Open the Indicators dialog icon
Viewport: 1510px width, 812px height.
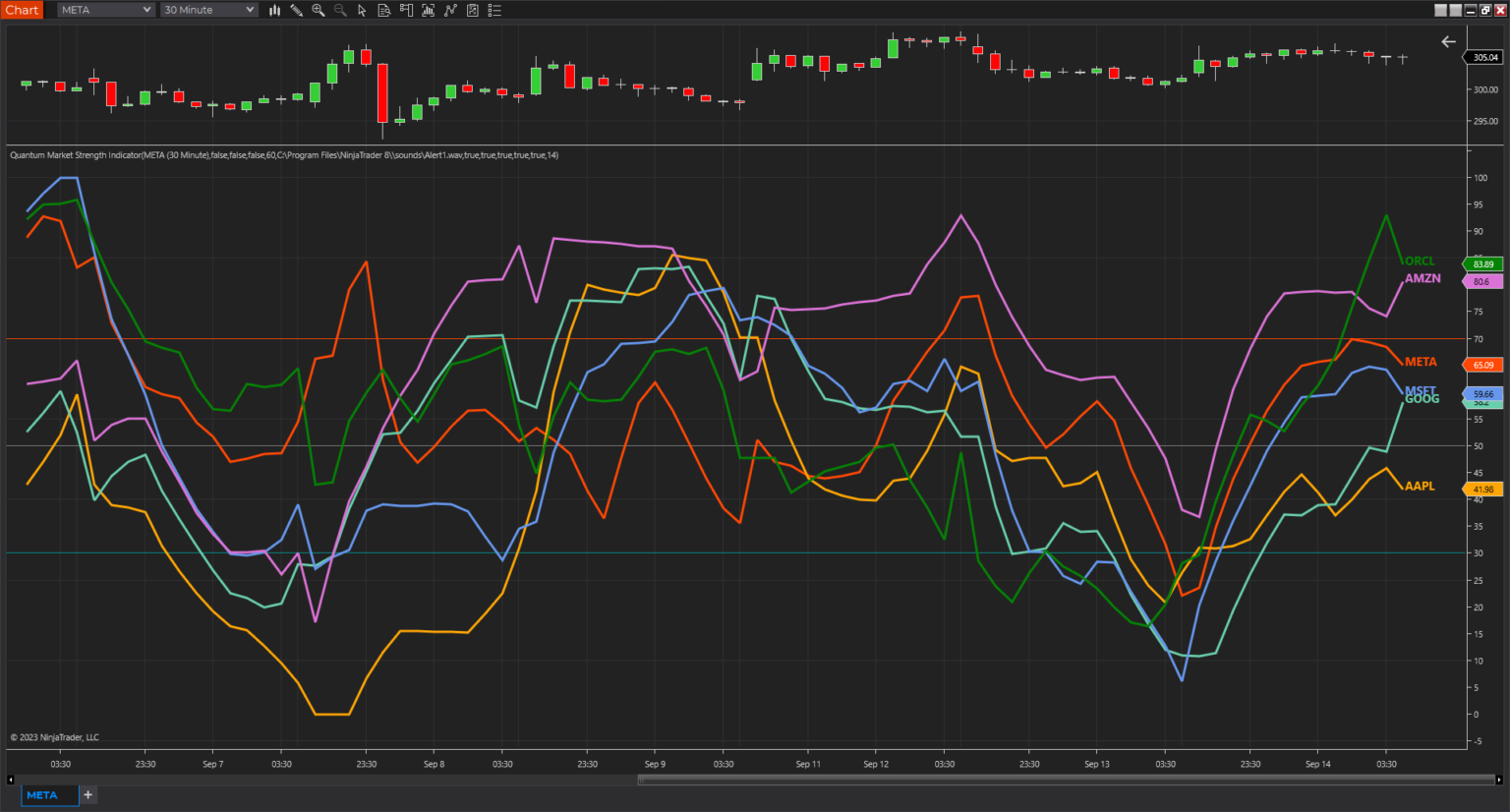click(428, 10)
